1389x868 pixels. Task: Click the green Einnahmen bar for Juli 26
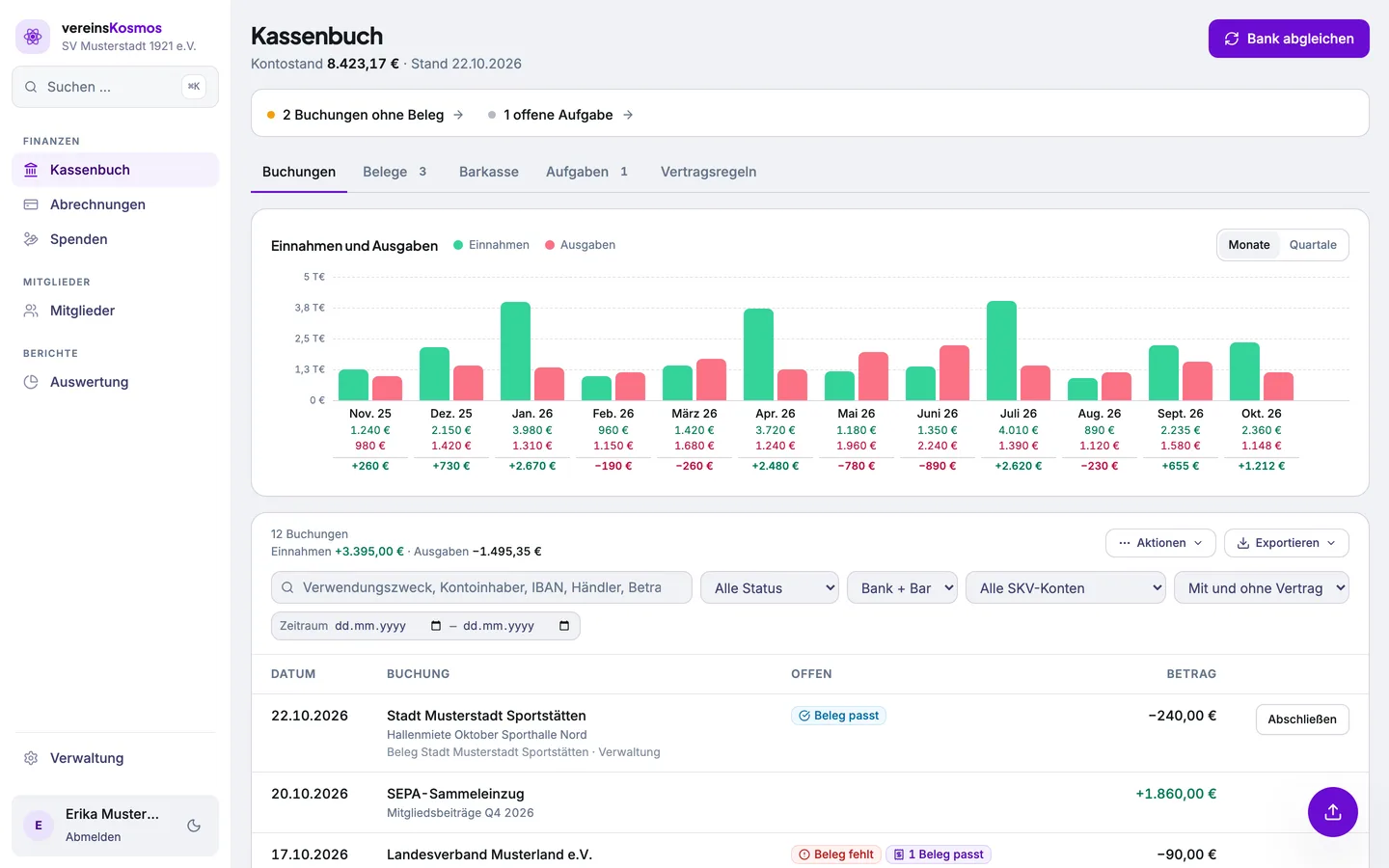(x=1001, y=350)
